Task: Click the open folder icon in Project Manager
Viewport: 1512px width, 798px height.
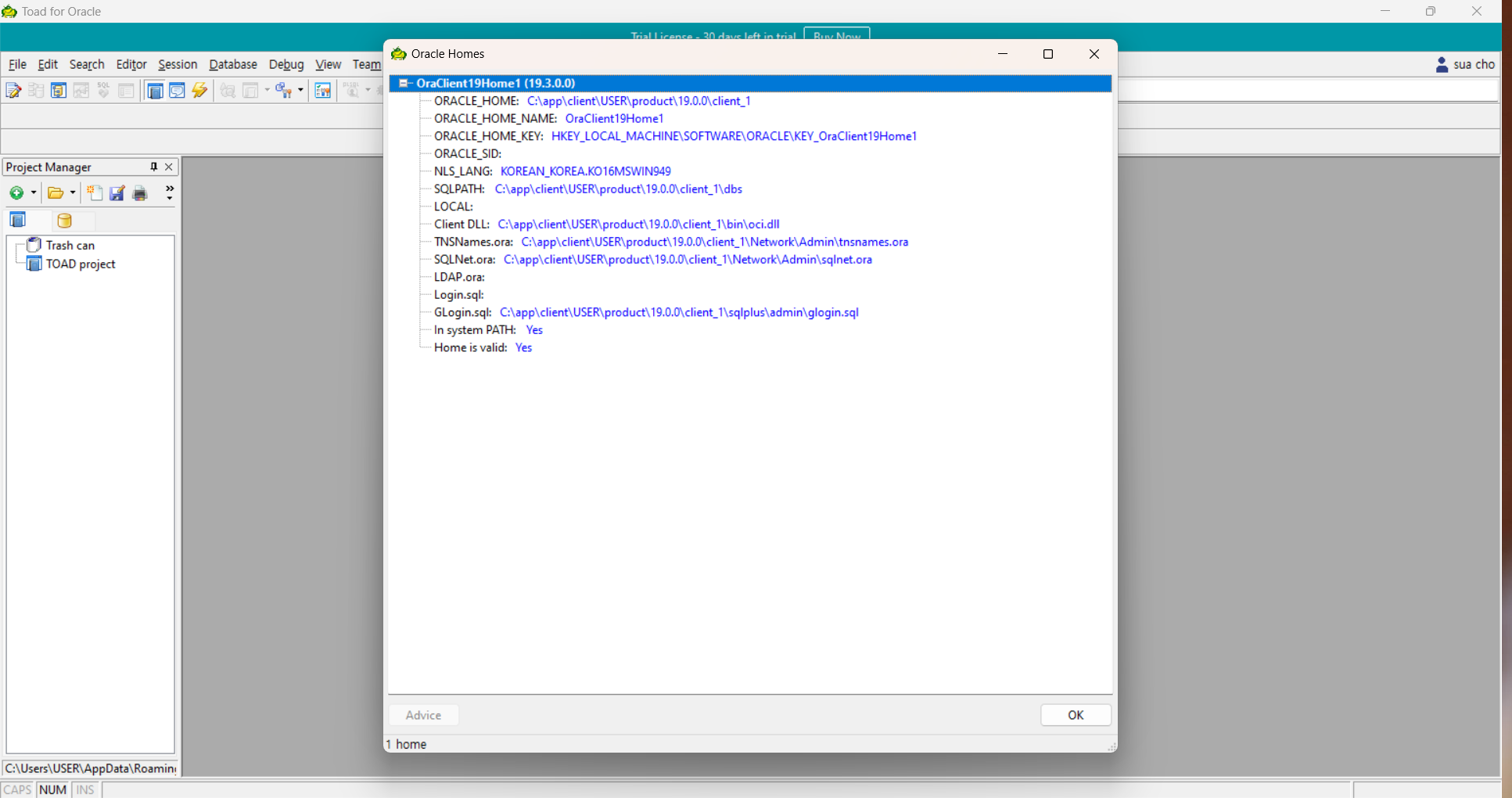Action: coord(56,192)
